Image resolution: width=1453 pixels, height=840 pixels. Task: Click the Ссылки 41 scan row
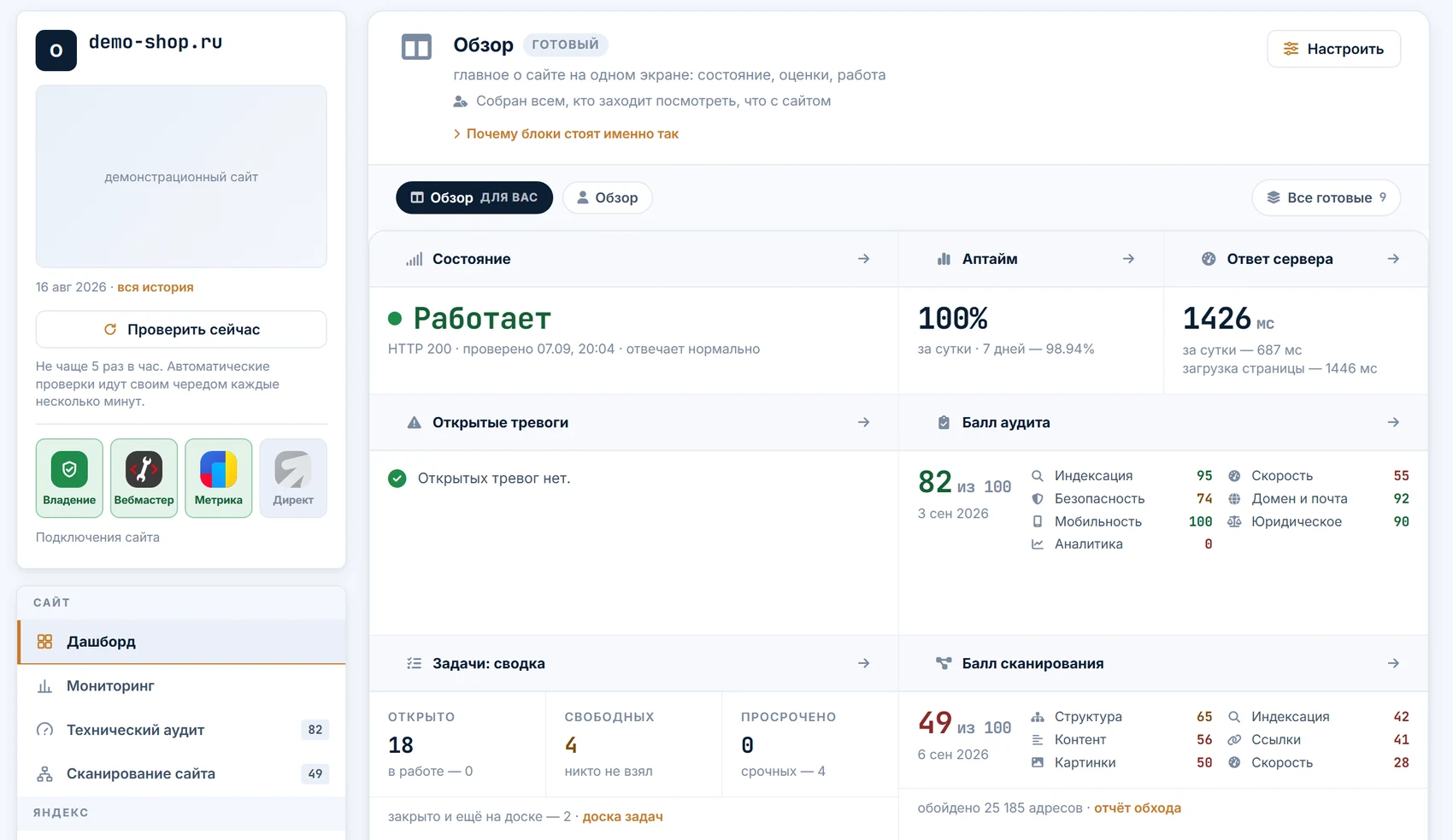pos(1319,740)
